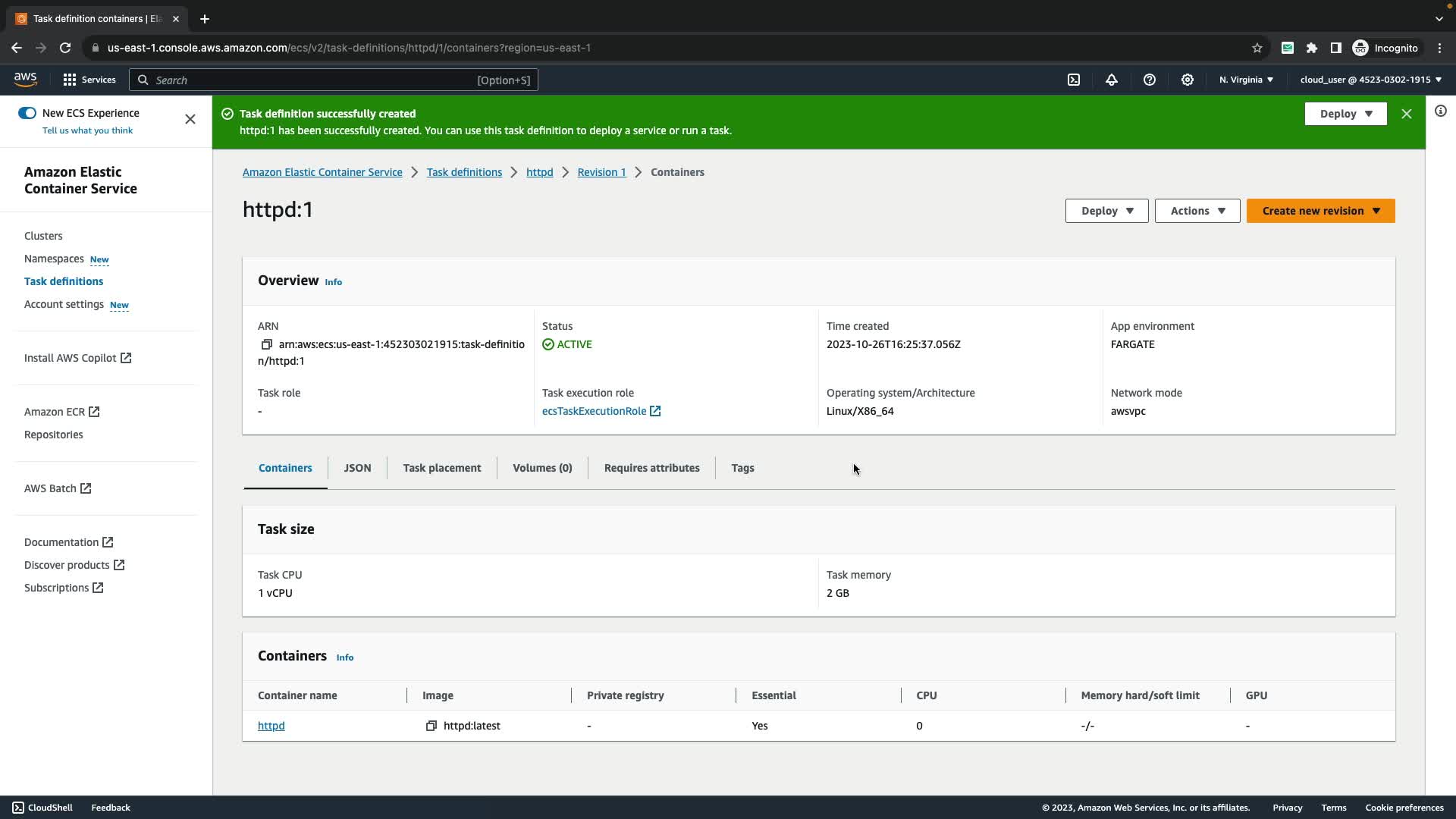Open the ecsTaskExecutionRole link
This screenshot has height=819, width=1456.
[595, 411]
